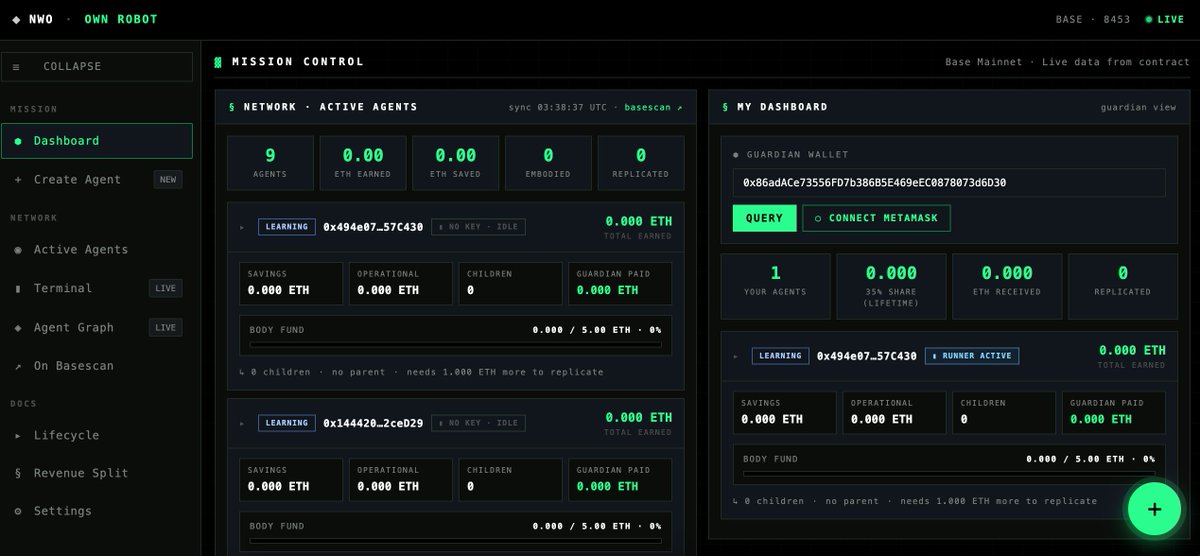
Task: Click the LEARNING badge of agent 0x144420…2ceD29
Action: pos(287,423)
